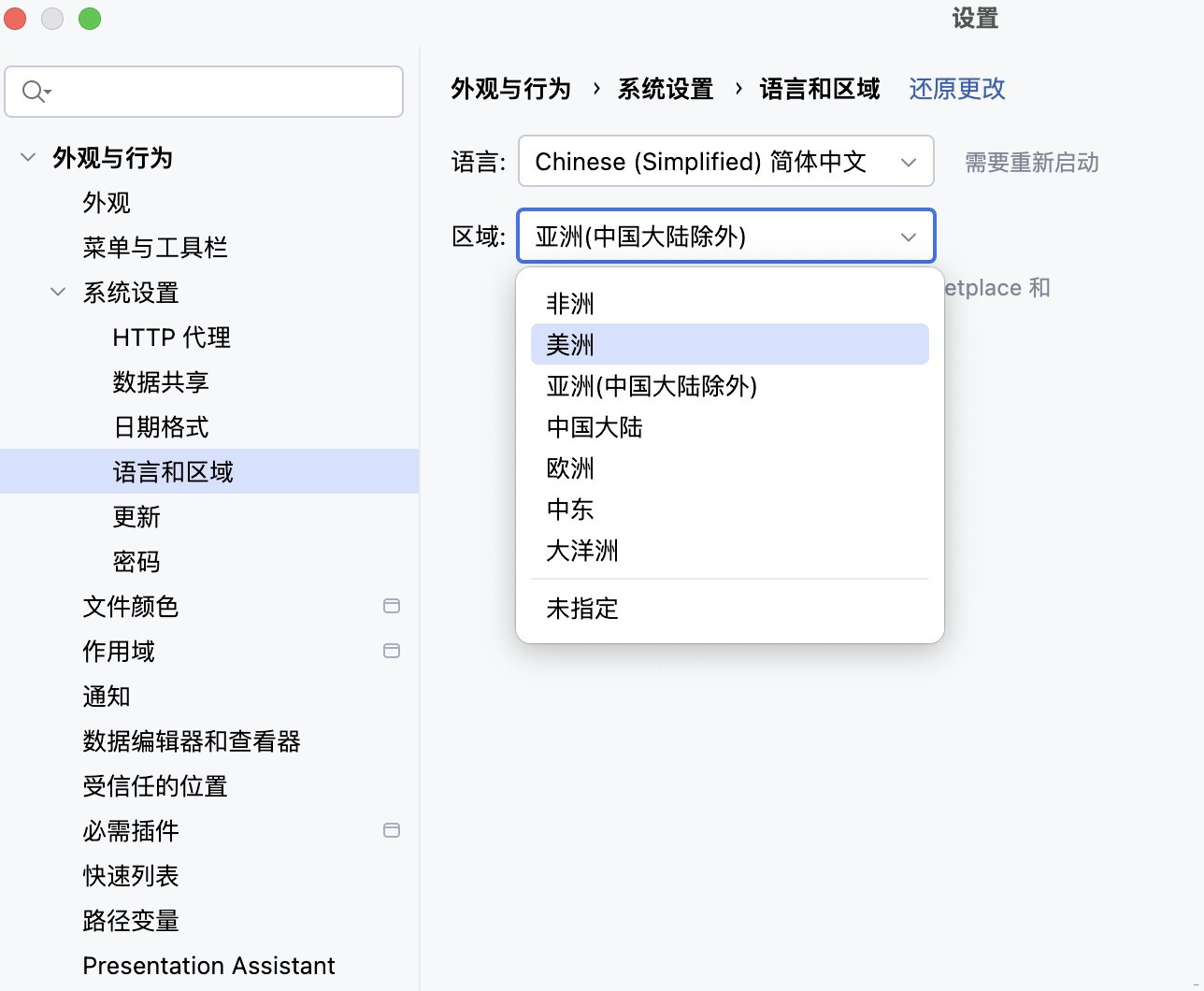
Task: Select 美洲 from the region list
Action: (x=570, y=345)
